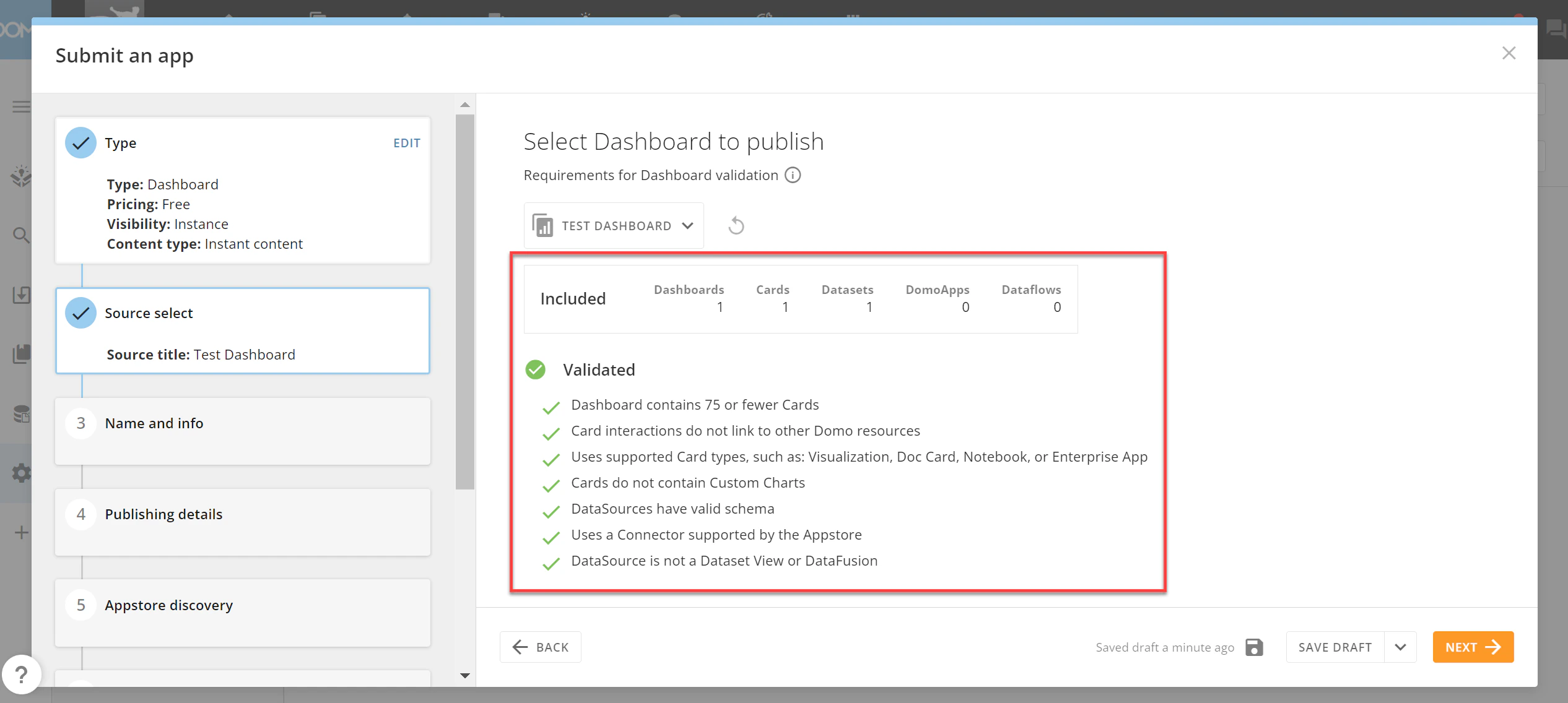Click the Dataflows count in Included box
This screenshot has height=703, width=1568.
click(1056, 307)
